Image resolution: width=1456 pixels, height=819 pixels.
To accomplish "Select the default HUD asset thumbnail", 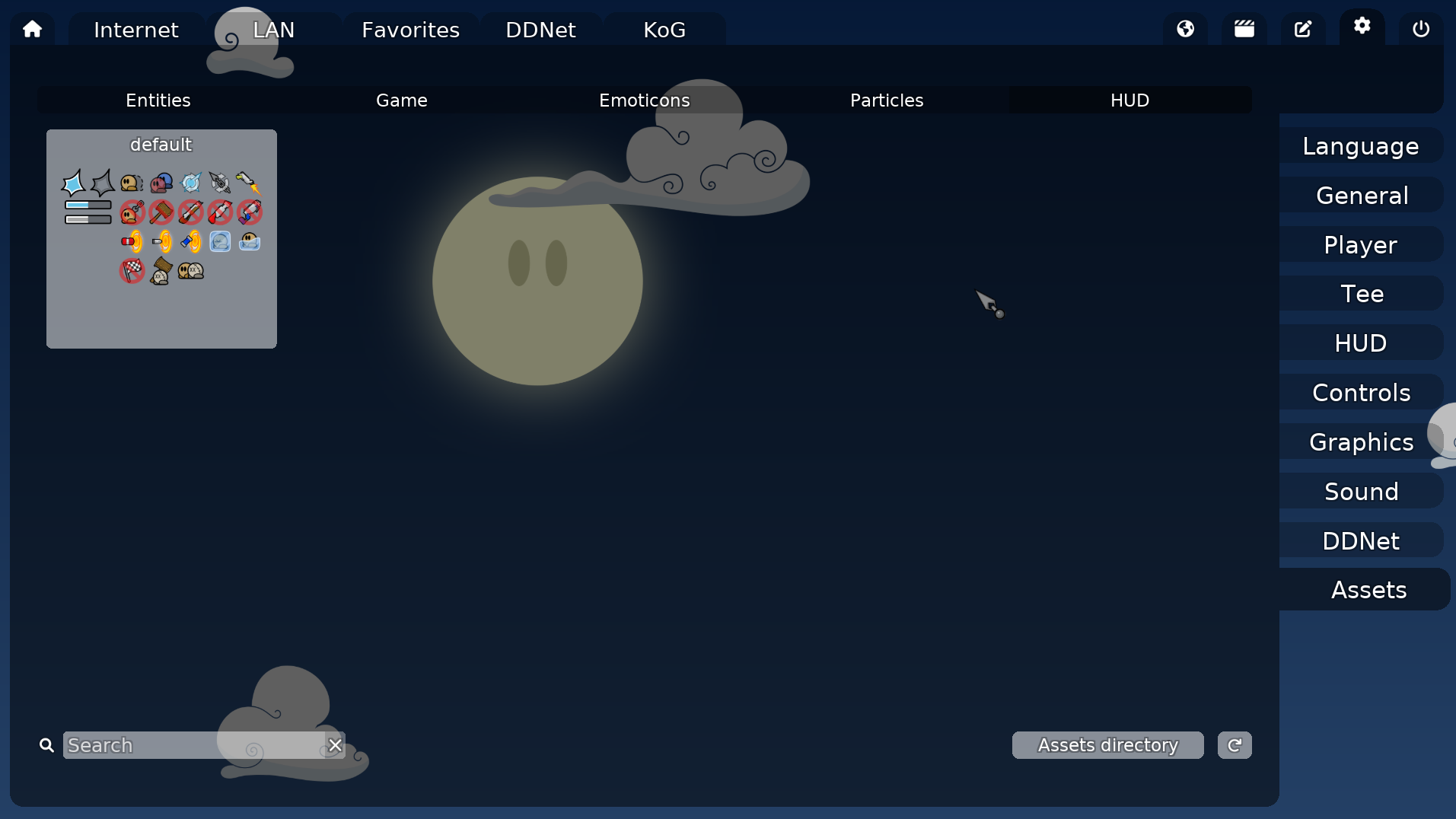I will 161,239.
